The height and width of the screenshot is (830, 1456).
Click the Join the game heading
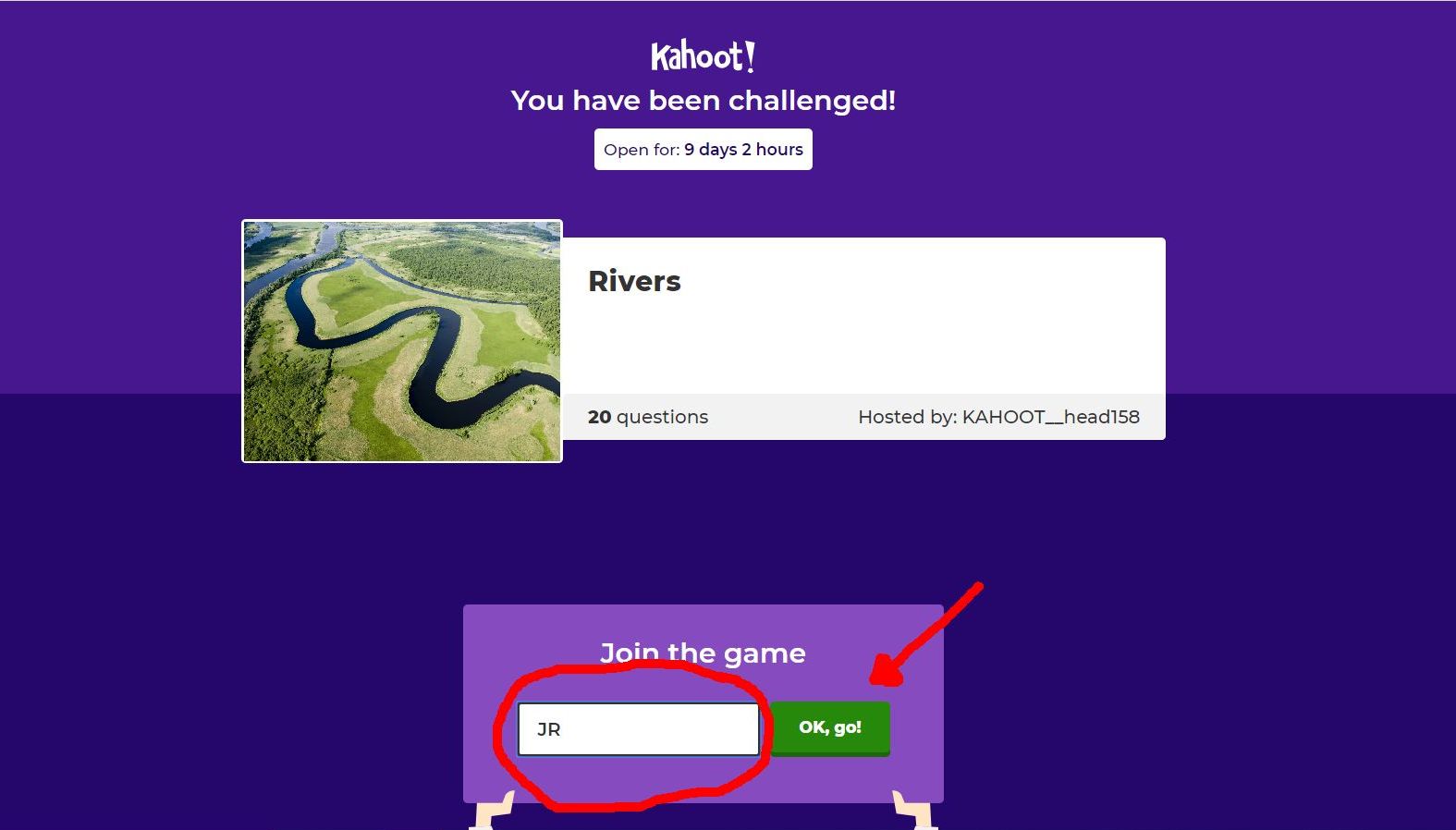704,653
